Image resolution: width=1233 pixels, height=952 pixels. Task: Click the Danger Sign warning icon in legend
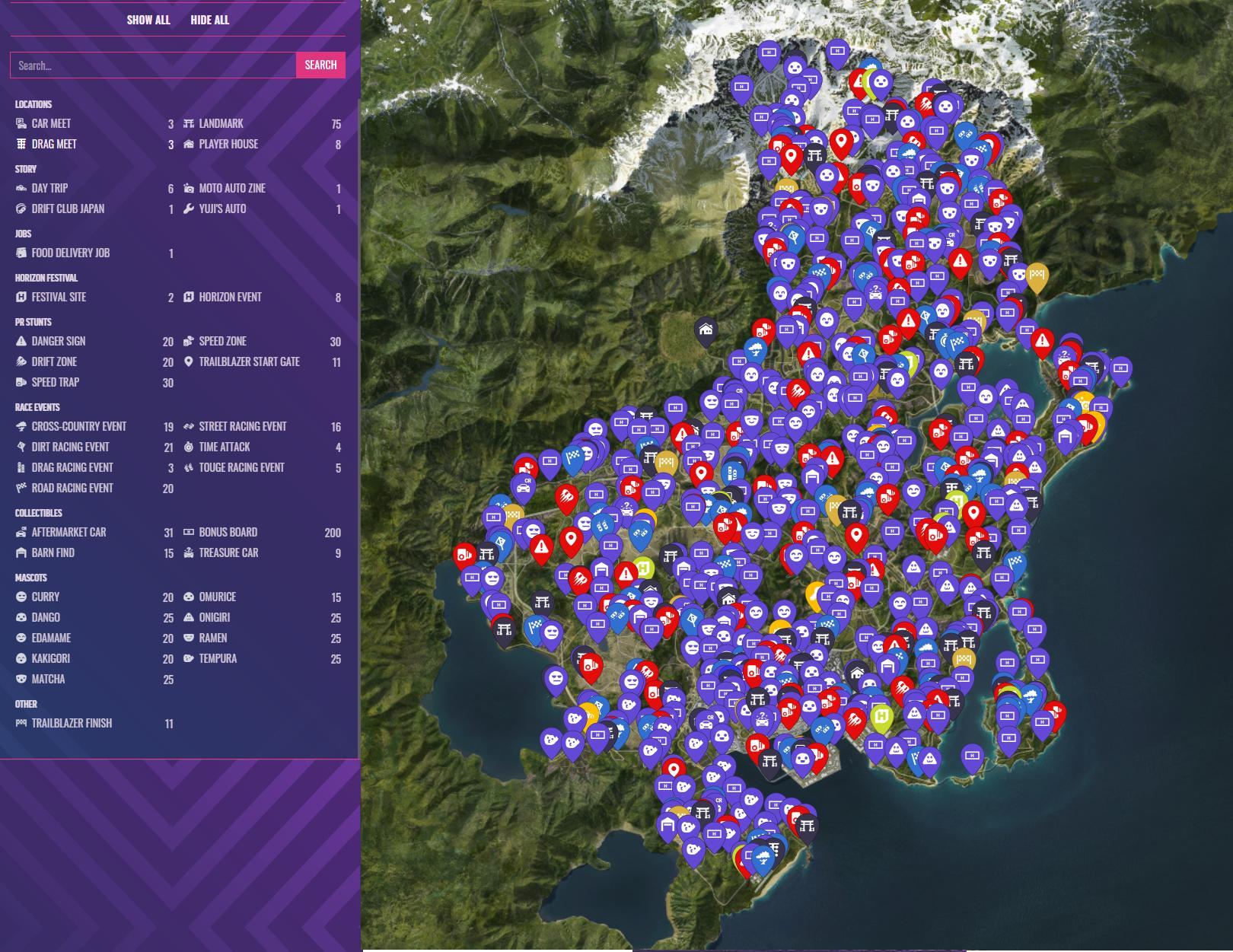[21, 341]
